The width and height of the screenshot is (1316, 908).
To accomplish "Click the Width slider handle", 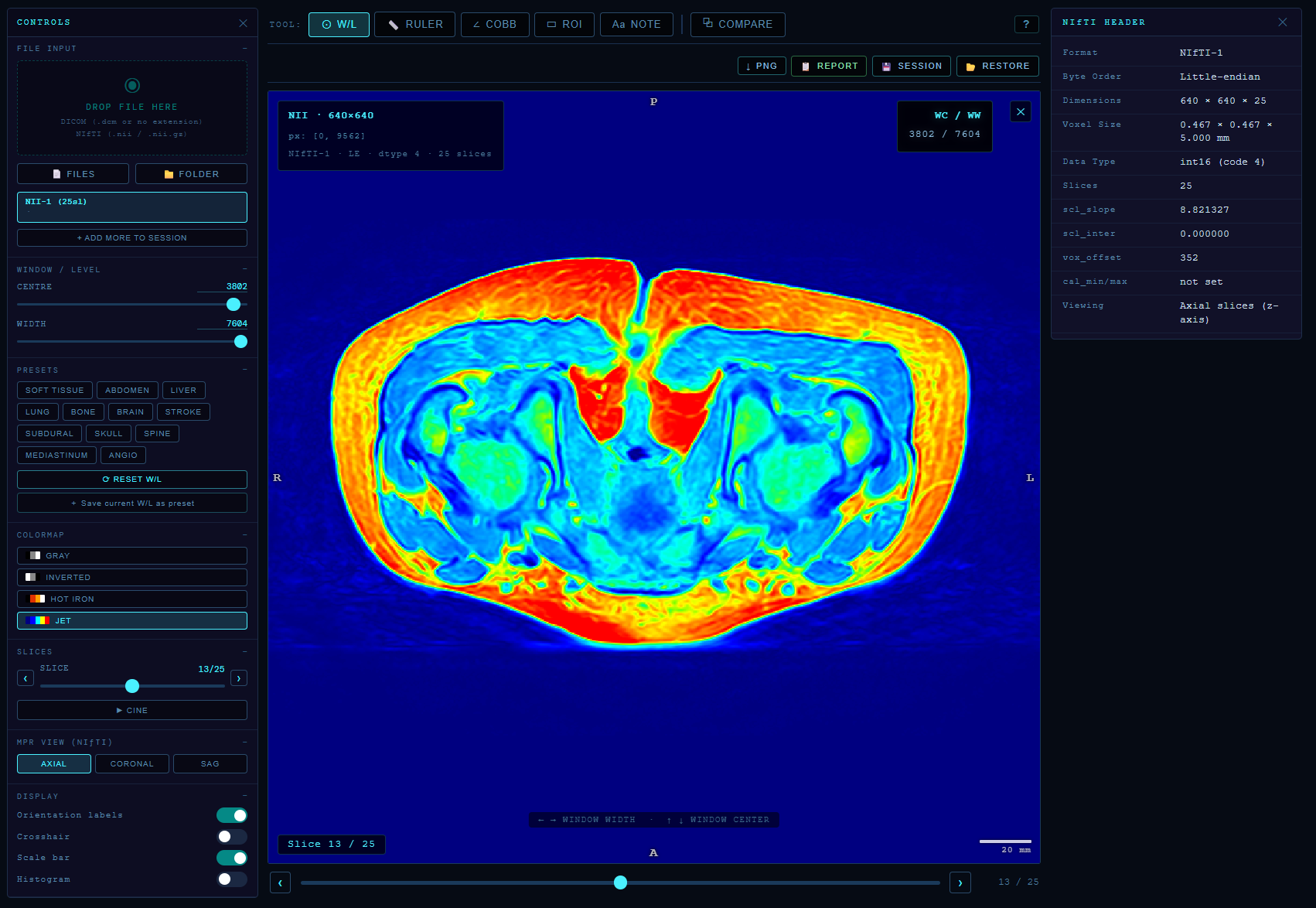I will pyautogui.click(x=240, y=342).
